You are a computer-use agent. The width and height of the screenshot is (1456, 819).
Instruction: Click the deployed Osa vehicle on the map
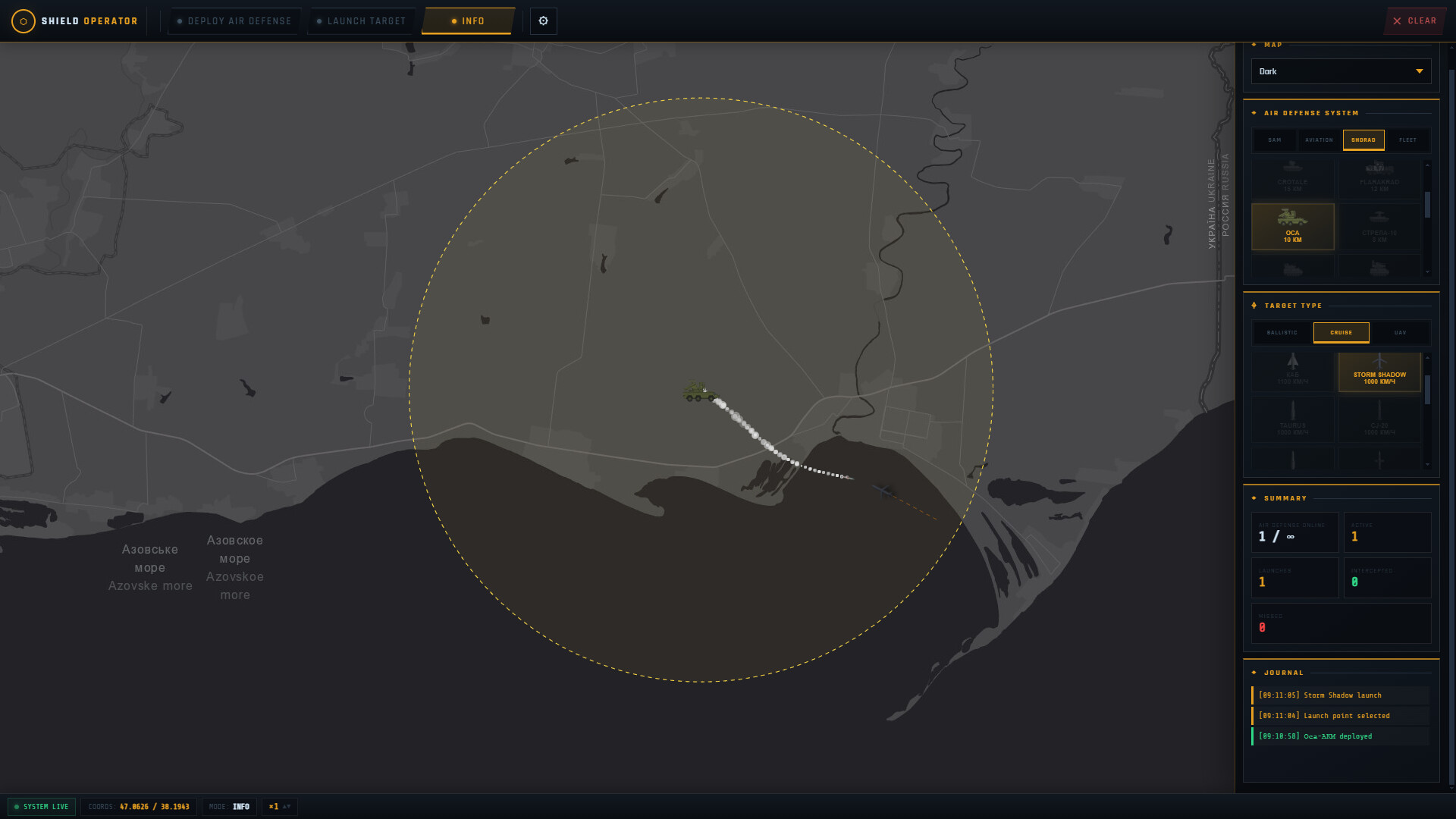tap(698, 391)
